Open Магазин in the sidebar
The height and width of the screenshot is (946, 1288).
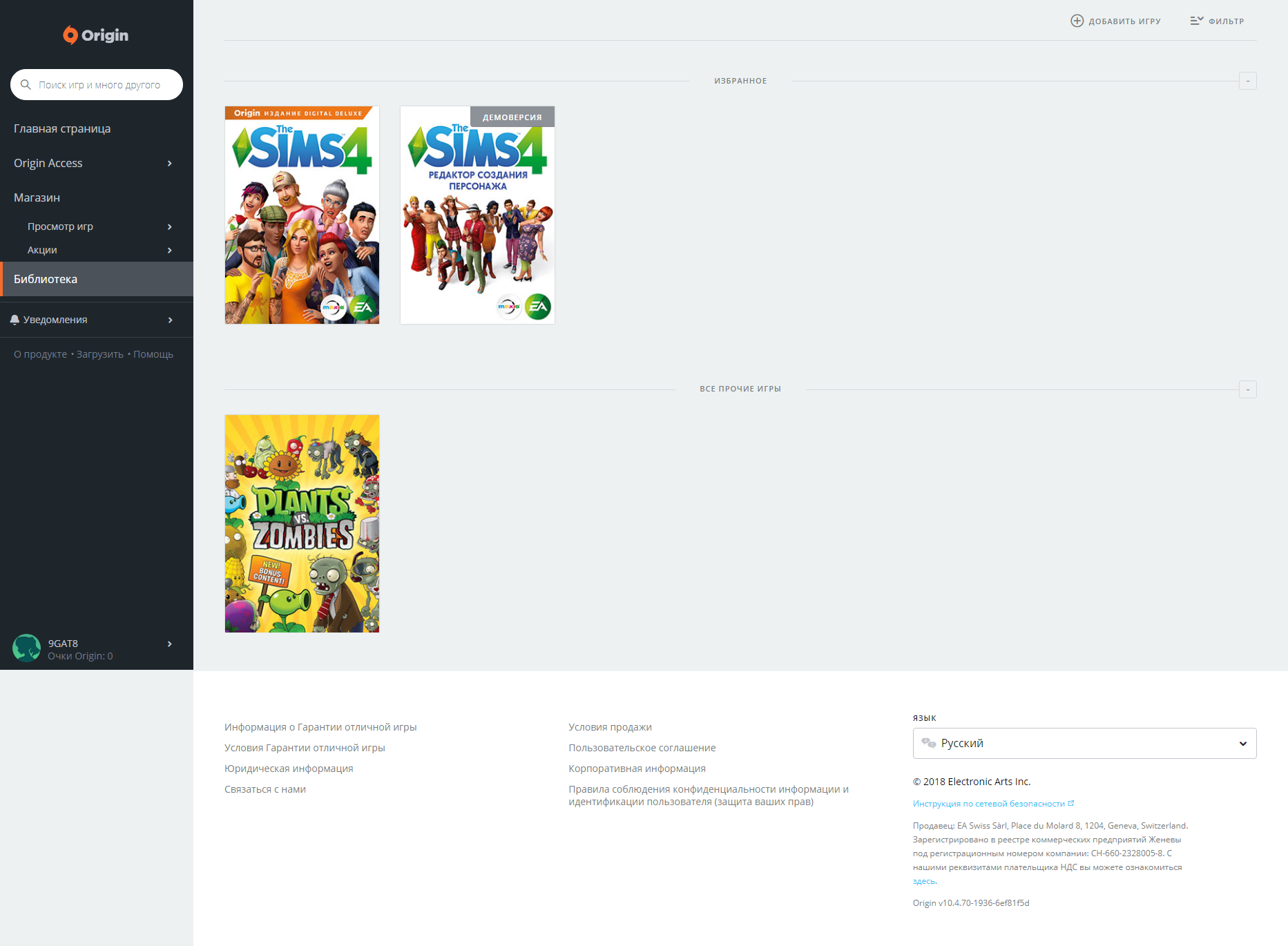37,197
